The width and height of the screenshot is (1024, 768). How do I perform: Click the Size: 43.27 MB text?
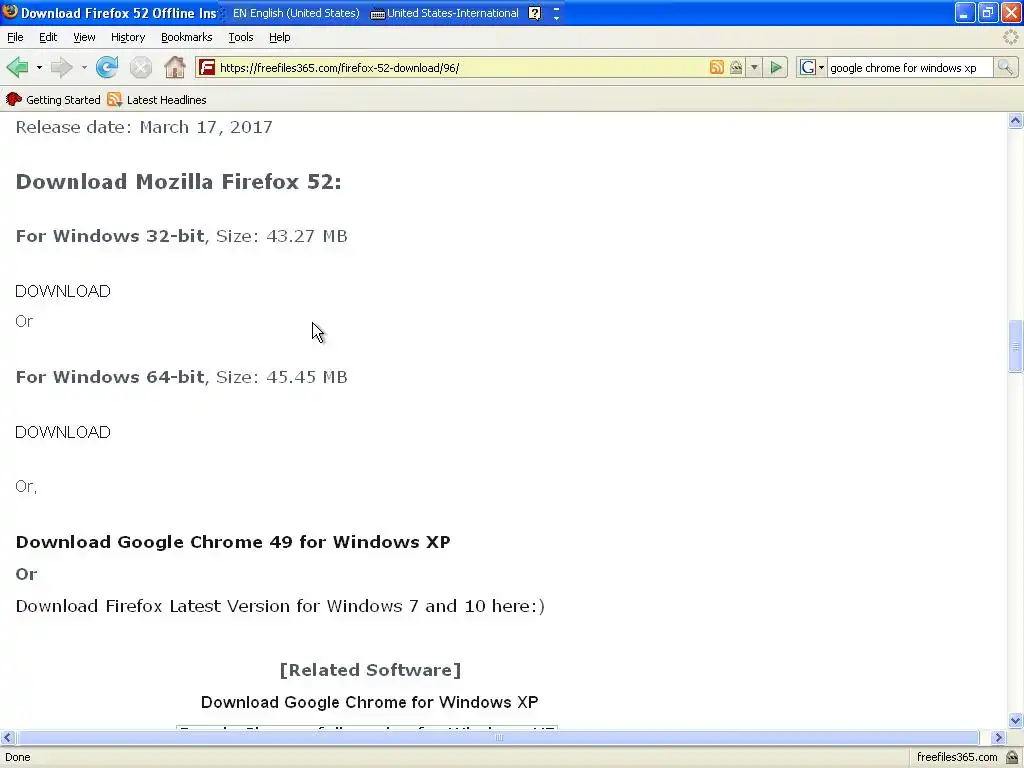tap(281, 236)
